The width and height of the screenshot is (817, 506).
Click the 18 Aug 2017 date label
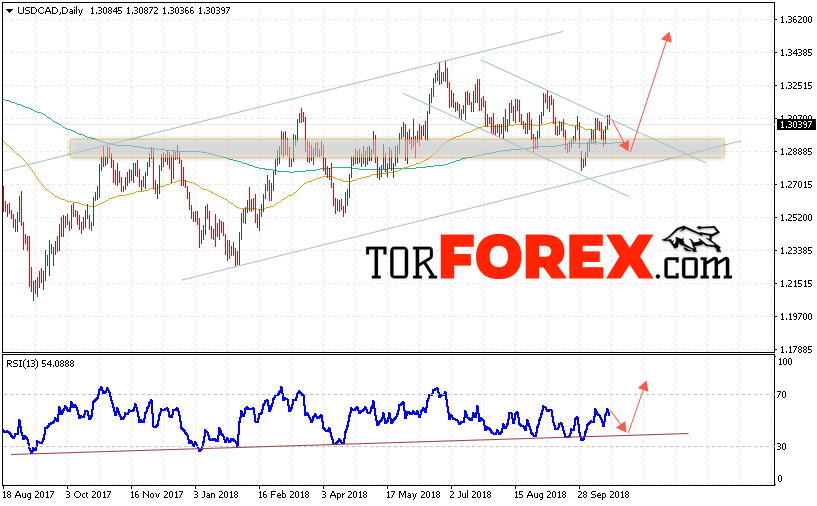coord(28,495)
